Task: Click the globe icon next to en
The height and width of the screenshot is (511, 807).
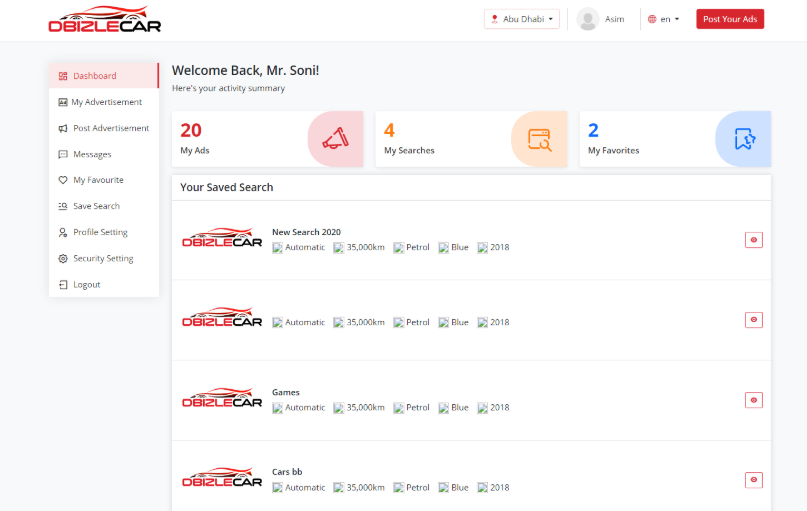Action: (652, 19)
